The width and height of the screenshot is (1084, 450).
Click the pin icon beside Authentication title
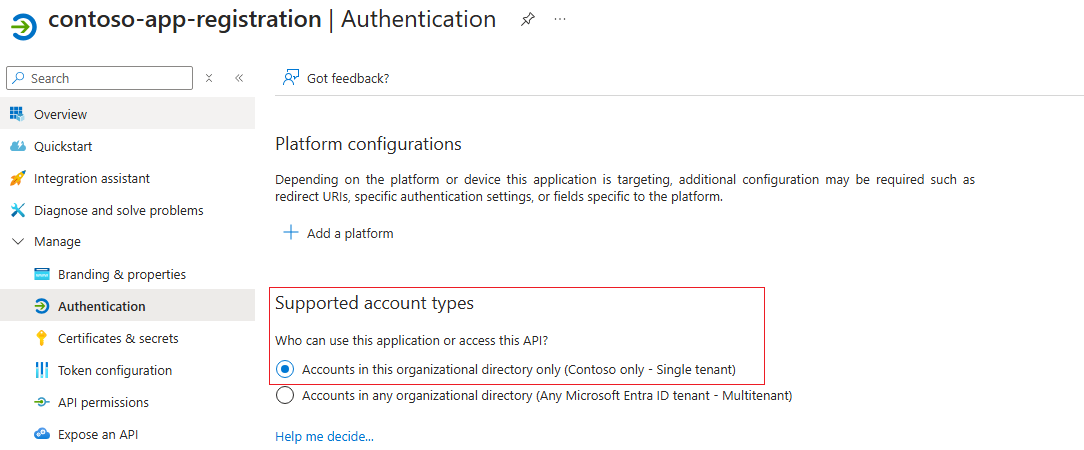click(x=527, y=20)
